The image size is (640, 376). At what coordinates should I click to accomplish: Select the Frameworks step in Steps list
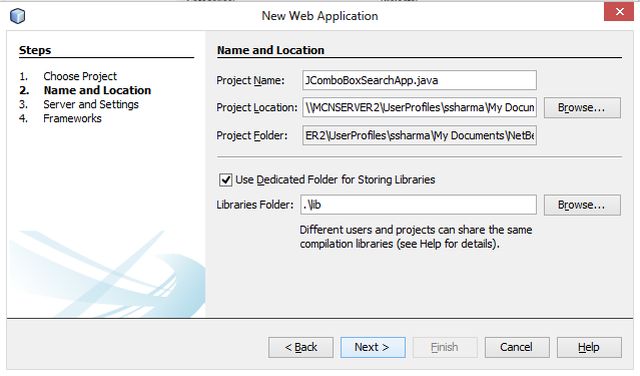72,118
